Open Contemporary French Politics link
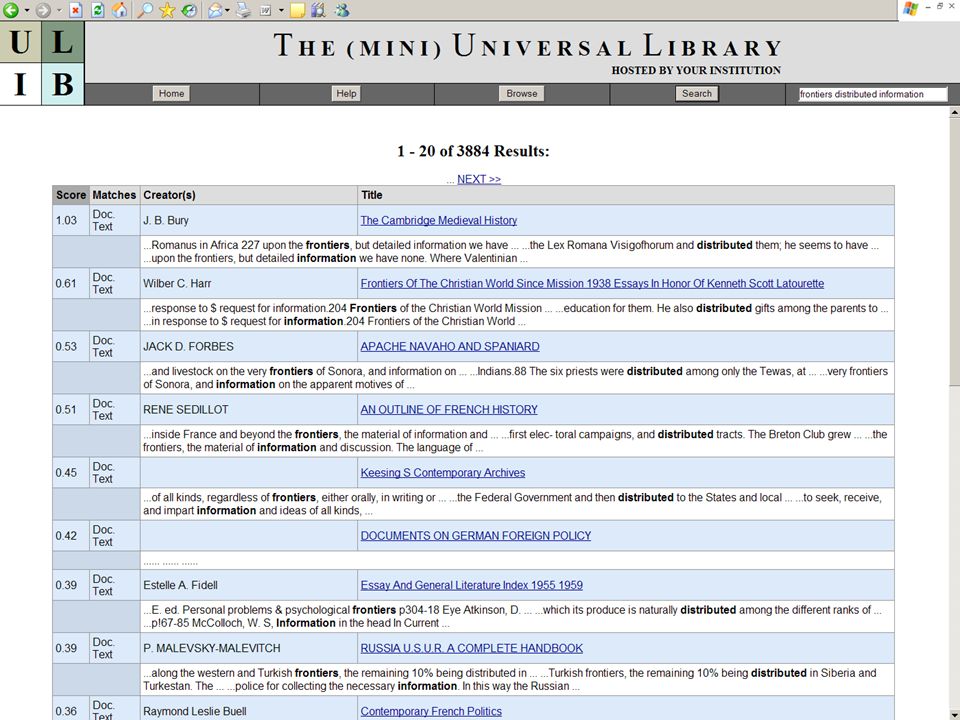960x720 pixels. pos(431,711)
